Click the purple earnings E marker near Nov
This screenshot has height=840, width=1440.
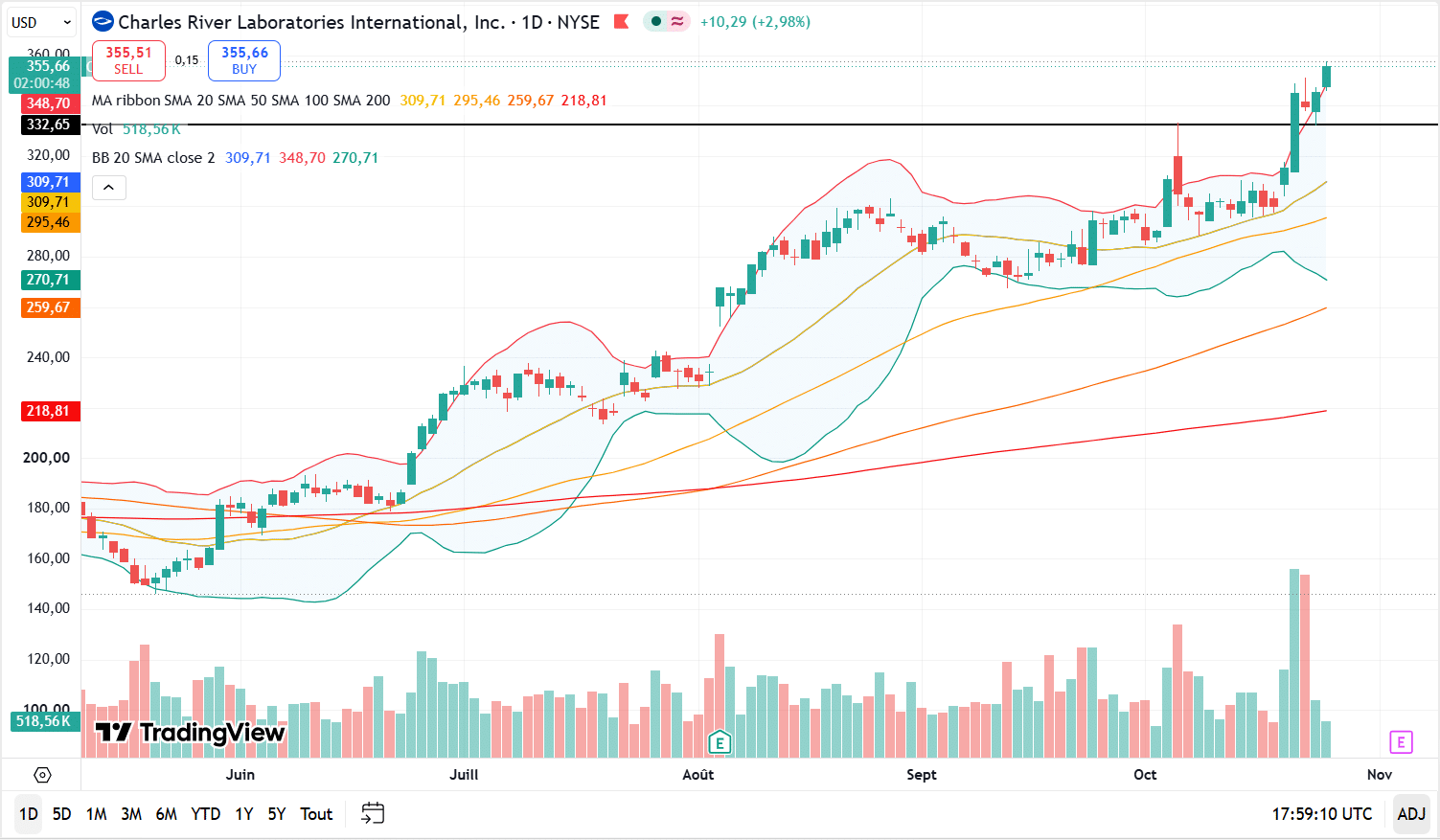point(1401,741)
